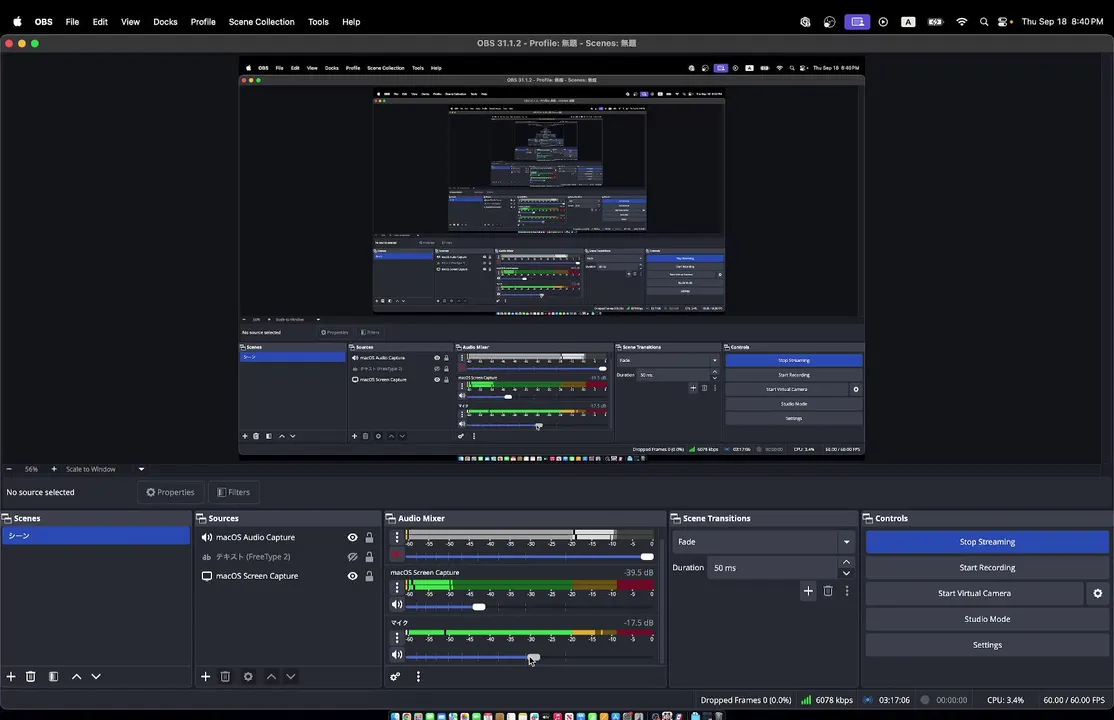Open macOS Screen Capture channel options dots
The image size is (1114, 720).
(x=397, y=587)
